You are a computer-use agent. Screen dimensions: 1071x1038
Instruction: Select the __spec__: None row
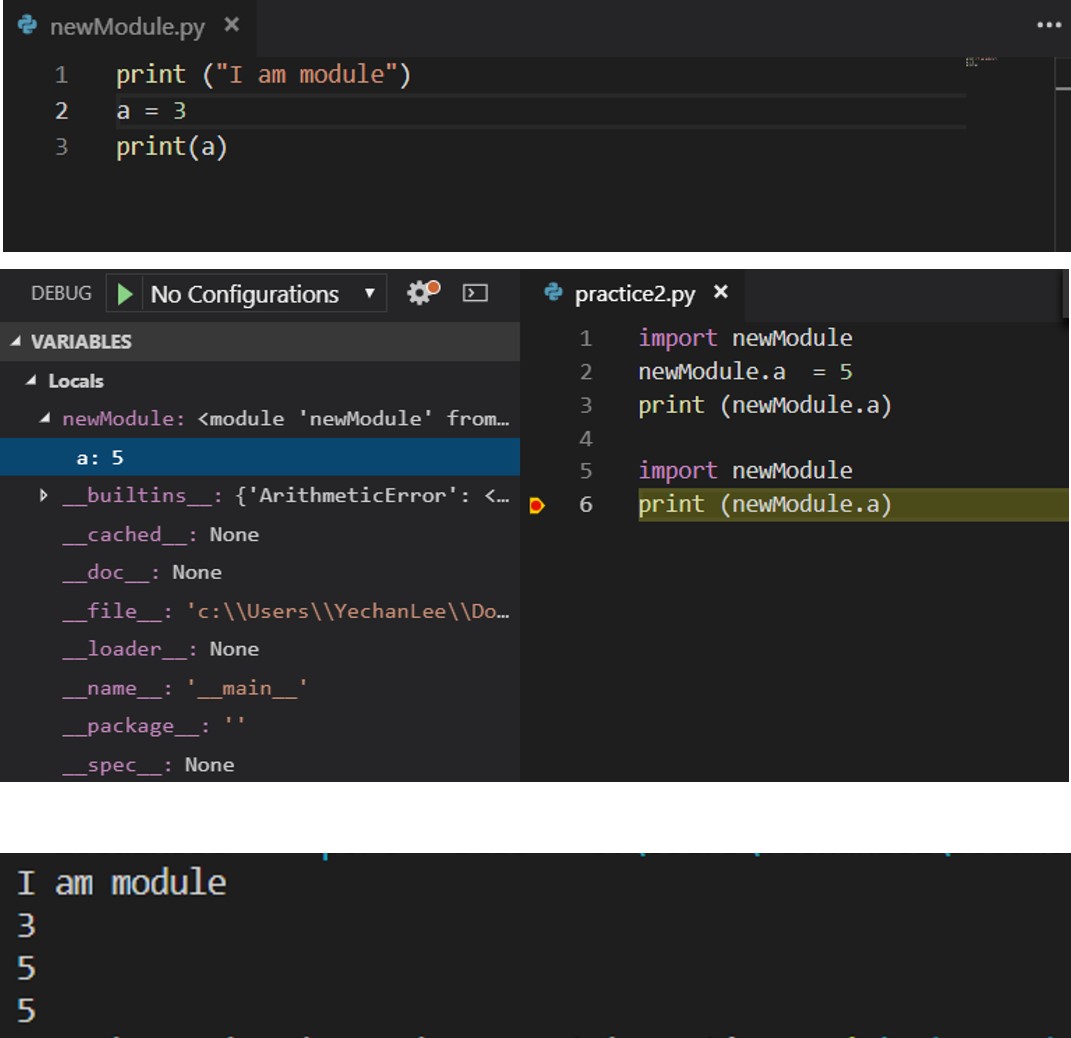pyautogui.click(x=260, y=764)
